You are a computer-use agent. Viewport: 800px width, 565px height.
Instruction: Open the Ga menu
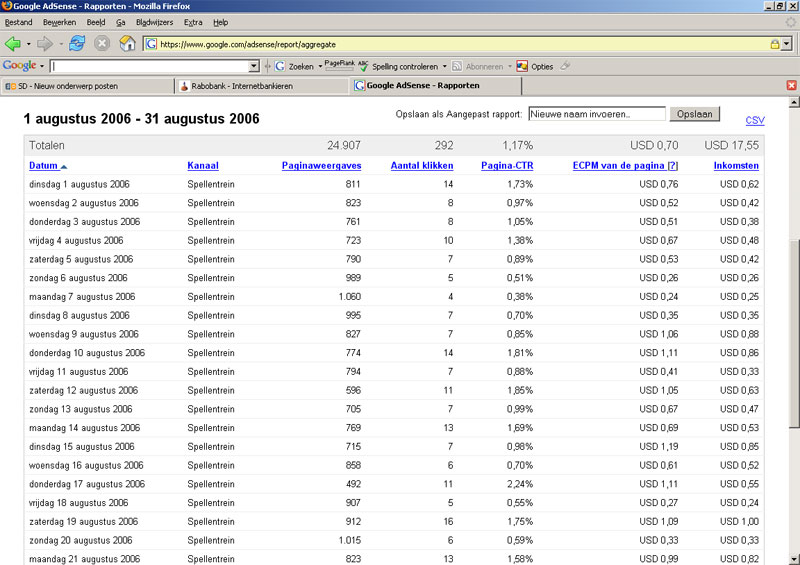tap(120, 22)
